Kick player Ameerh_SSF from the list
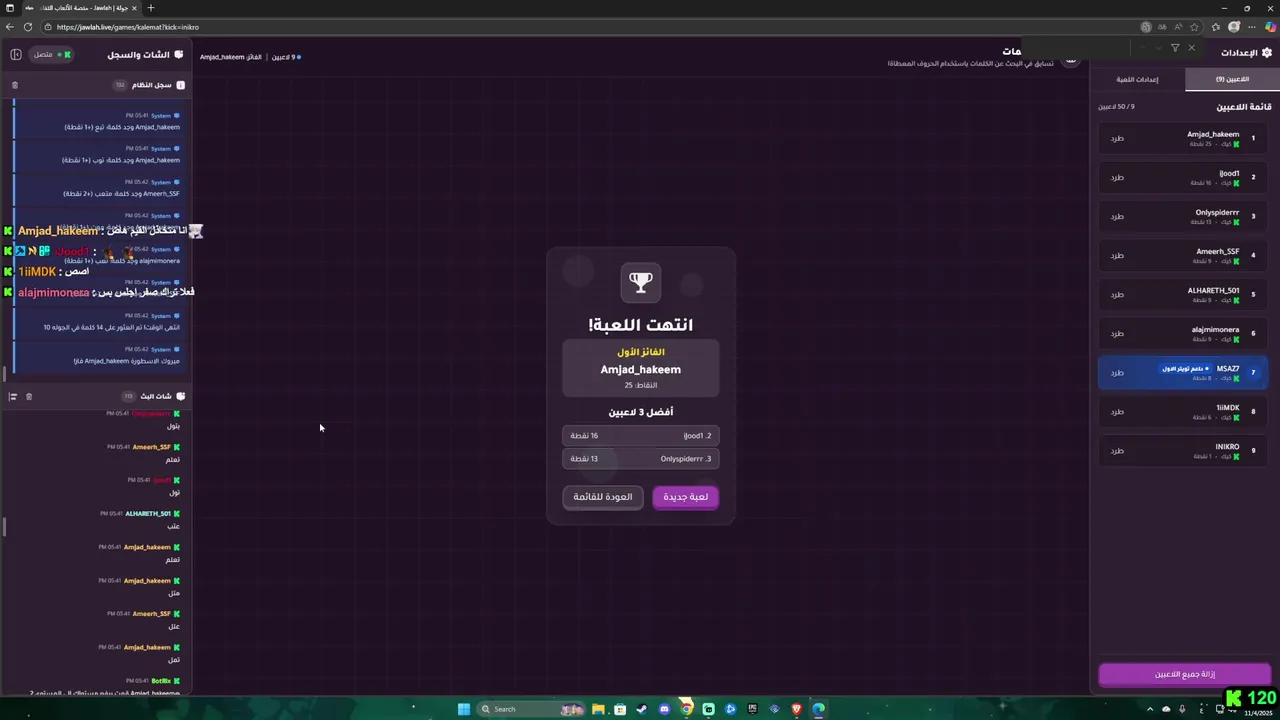 tap(1117, 255)
